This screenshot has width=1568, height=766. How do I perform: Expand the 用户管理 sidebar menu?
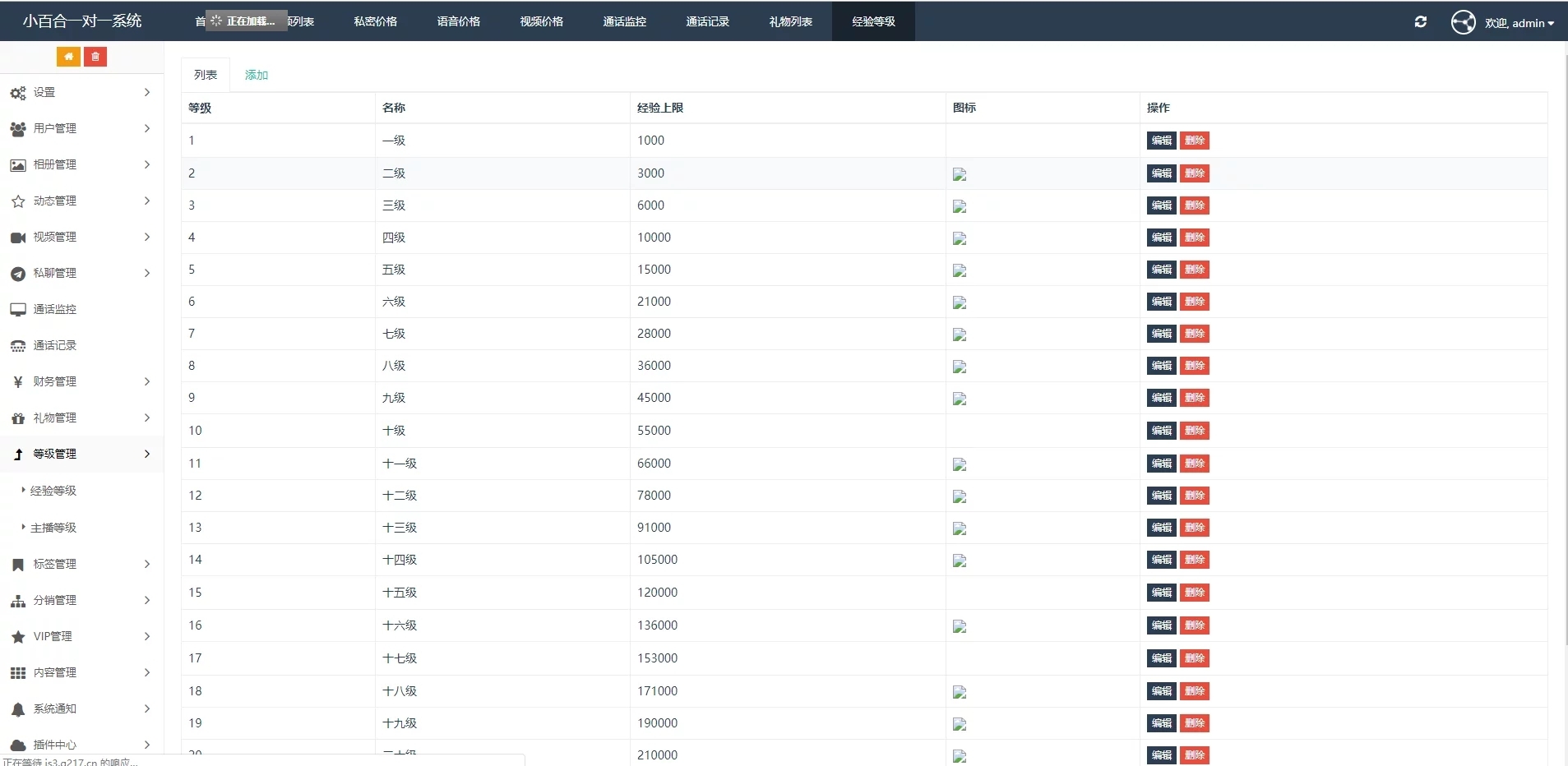[x=81, y=128]
